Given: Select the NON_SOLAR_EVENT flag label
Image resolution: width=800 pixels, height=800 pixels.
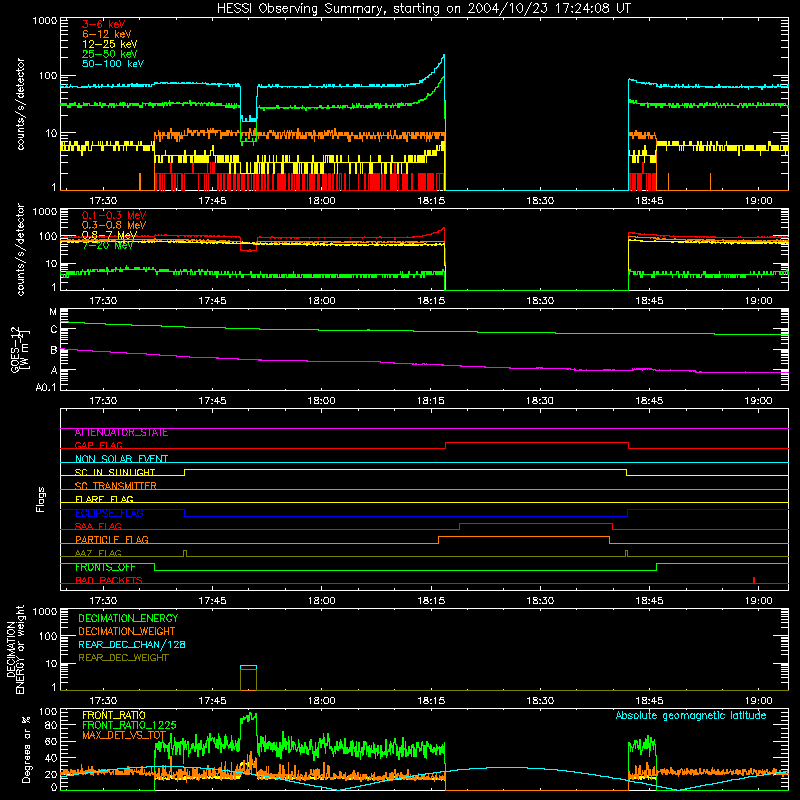Looking at the screenshot, I should [x=121, y=459].
